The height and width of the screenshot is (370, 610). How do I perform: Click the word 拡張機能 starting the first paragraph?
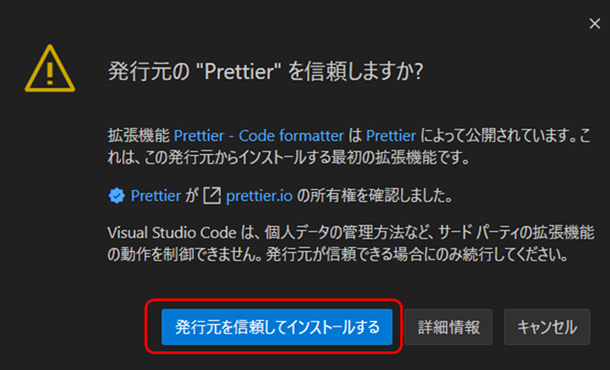click(138, 136)
